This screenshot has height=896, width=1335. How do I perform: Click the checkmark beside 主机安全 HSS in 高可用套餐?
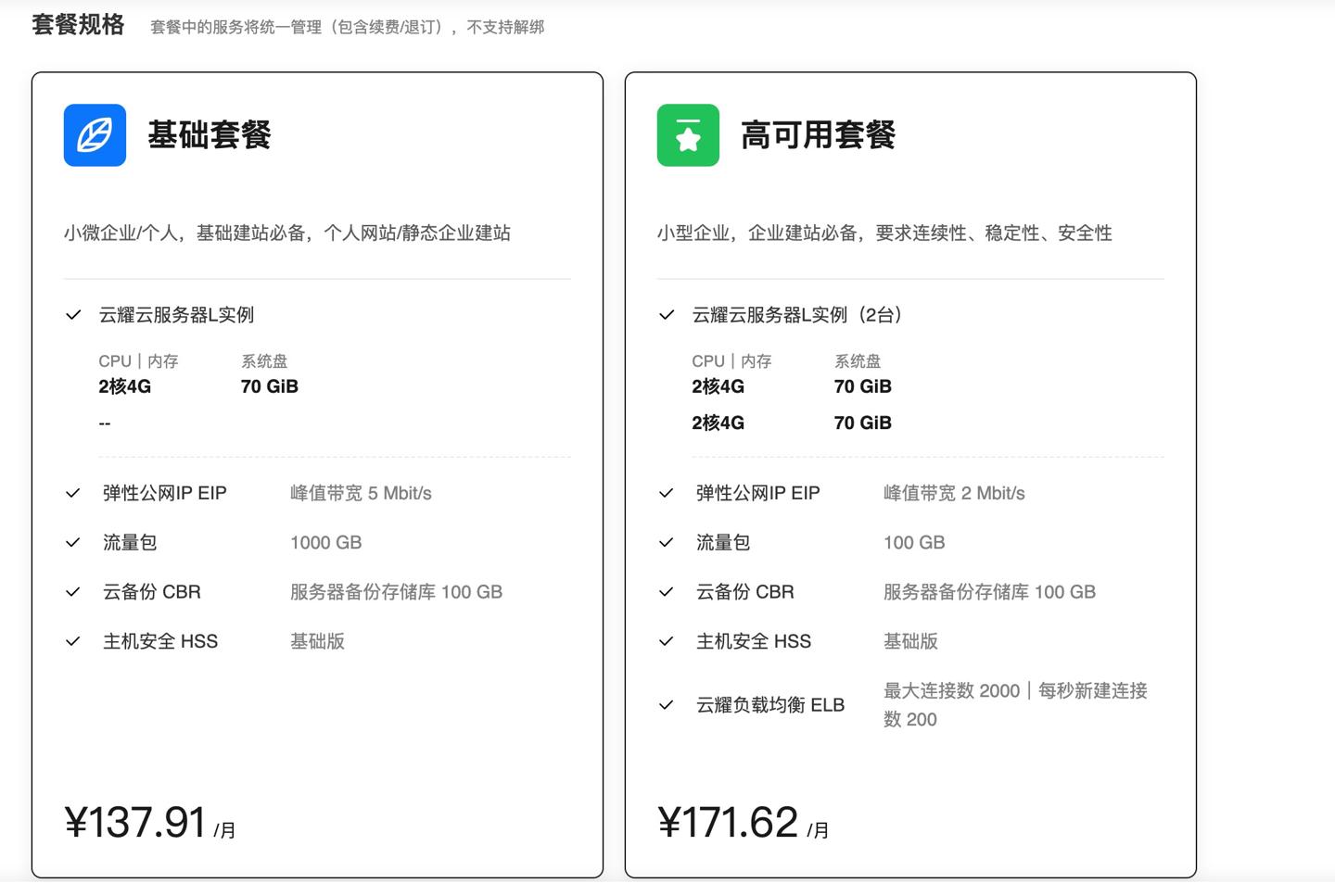pos(666,640)
